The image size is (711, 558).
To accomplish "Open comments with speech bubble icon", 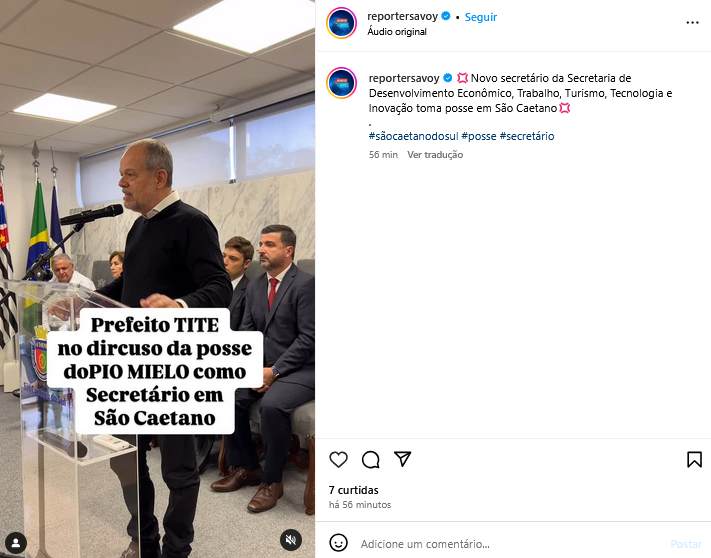I will (x=370, y=459).
